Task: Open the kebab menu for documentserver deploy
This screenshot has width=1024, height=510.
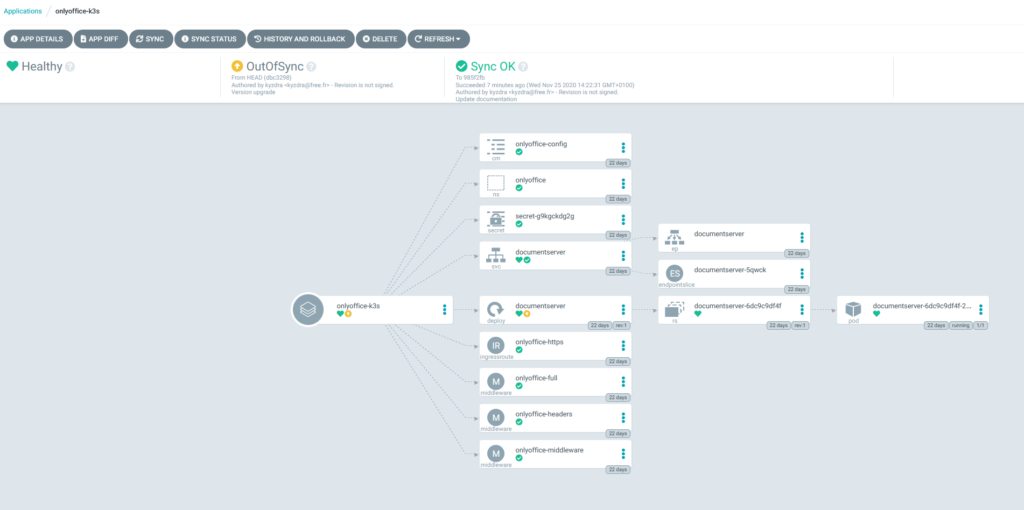Action: pyautogui.click(x=624, y=310)
